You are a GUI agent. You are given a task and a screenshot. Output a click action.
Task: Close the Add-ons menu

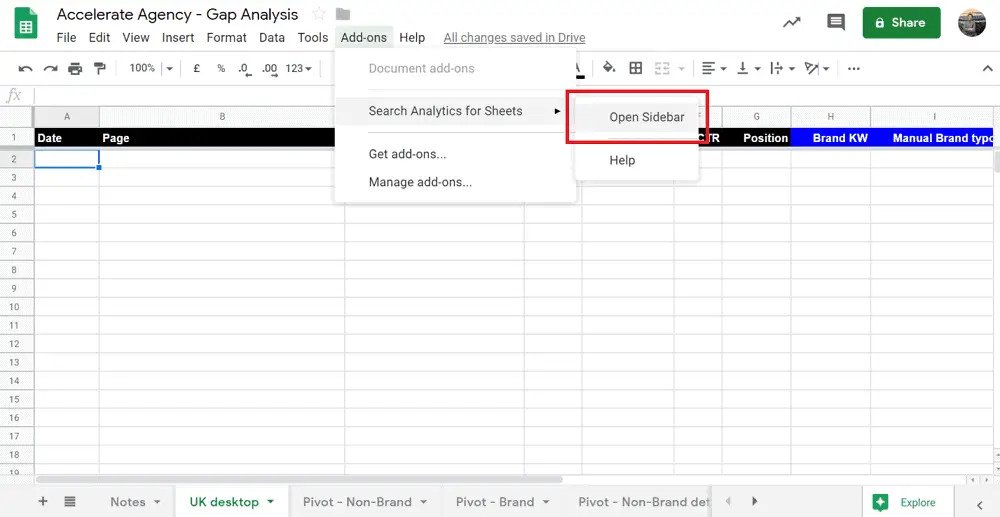[x=364, y=38]
